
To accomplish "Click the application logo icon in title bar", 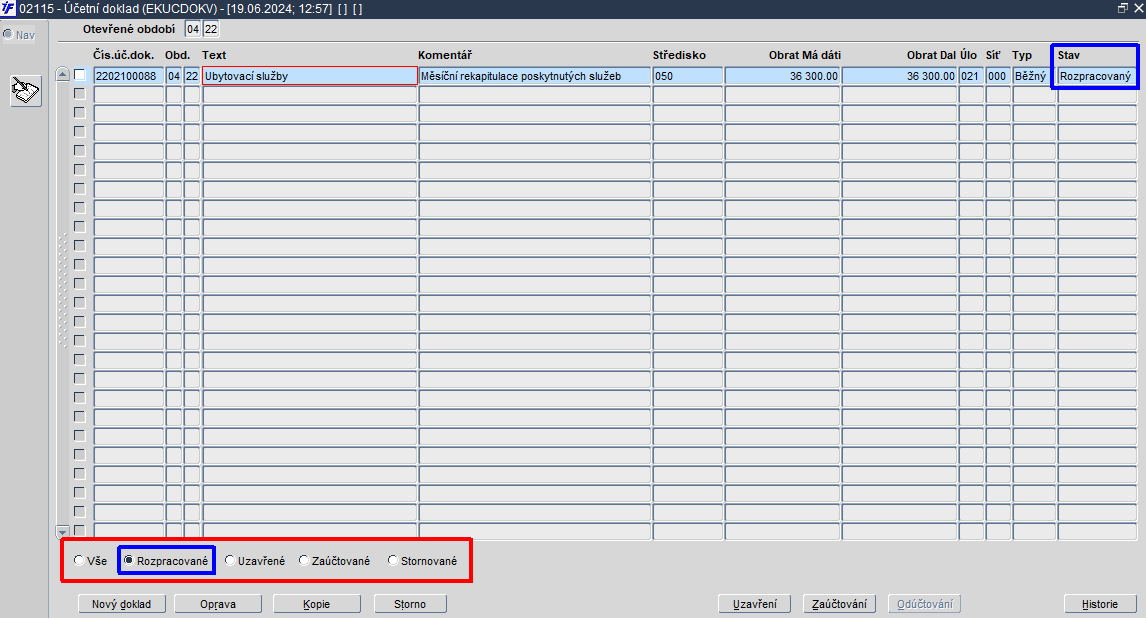I will coord(8,9).
